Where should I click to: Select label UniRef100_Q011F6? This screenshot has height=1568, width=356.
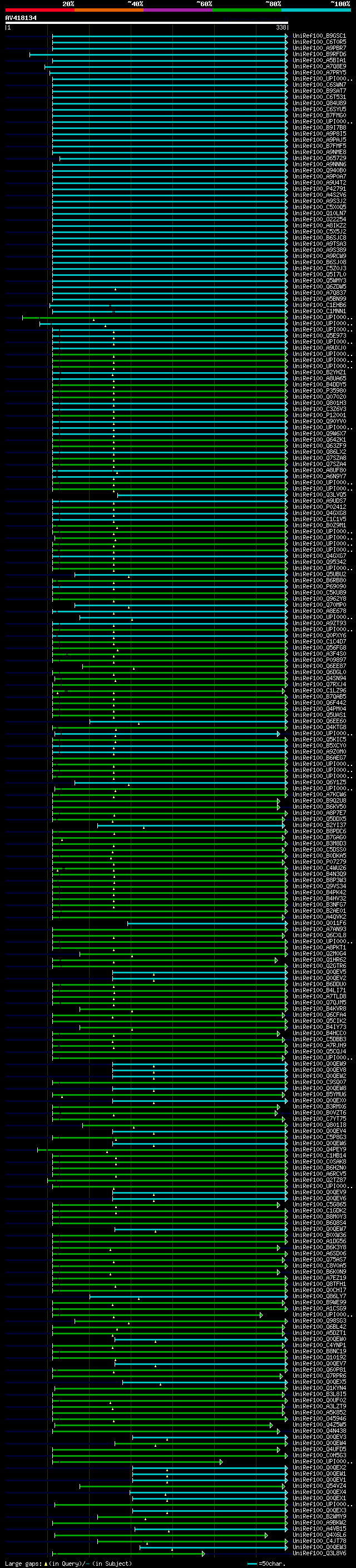coord(319,923)
